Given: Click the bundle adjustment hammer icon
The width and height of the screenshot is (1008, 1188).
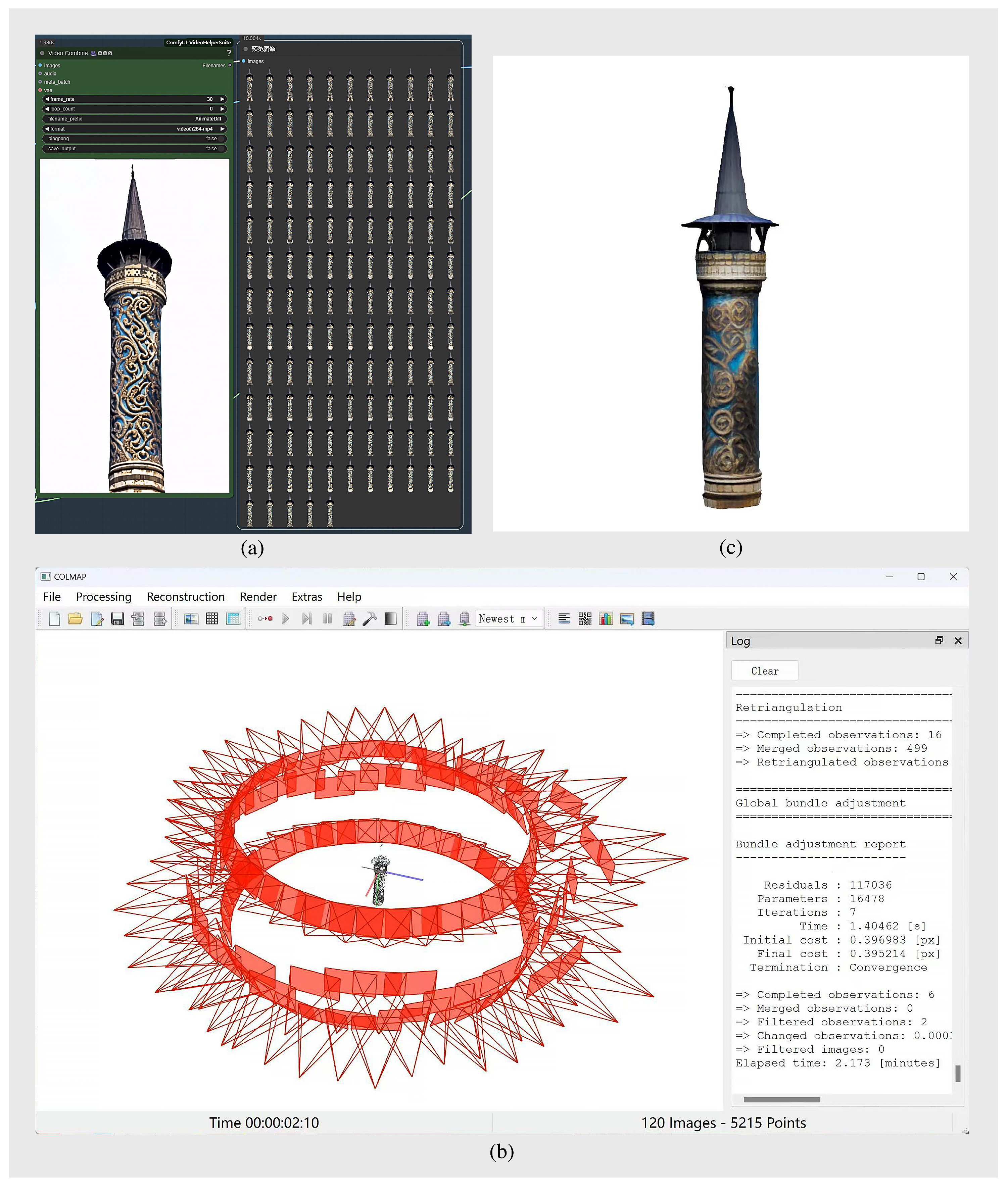Looking at the screenshot, I should click(370, 618).
